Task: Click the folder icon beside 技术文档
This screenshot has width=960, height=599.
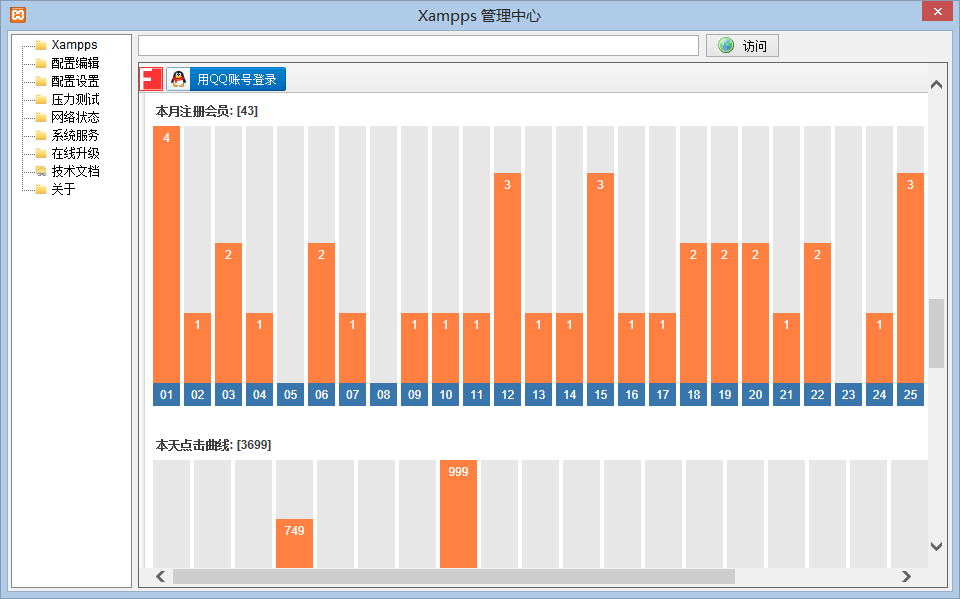Action: [x=41, y=171]
